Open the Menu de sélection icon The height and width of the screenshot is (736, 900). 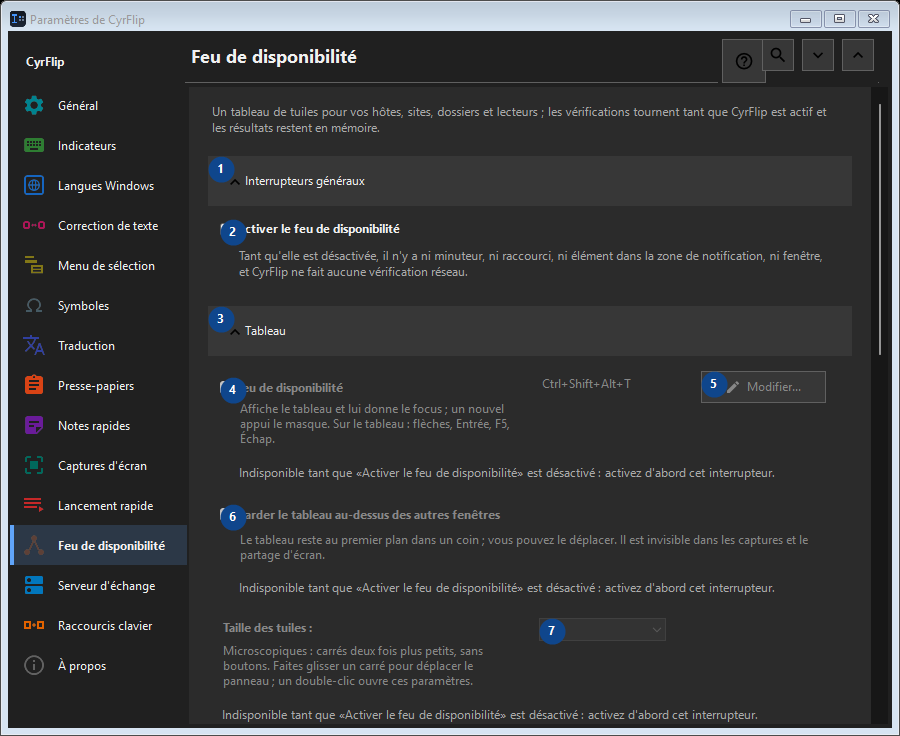click(x=34, y=265)
